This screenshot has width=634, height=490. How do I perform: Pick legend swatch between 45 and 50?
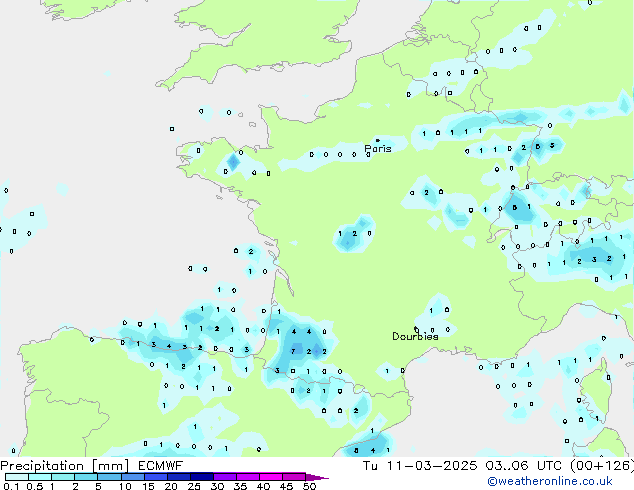294,477
